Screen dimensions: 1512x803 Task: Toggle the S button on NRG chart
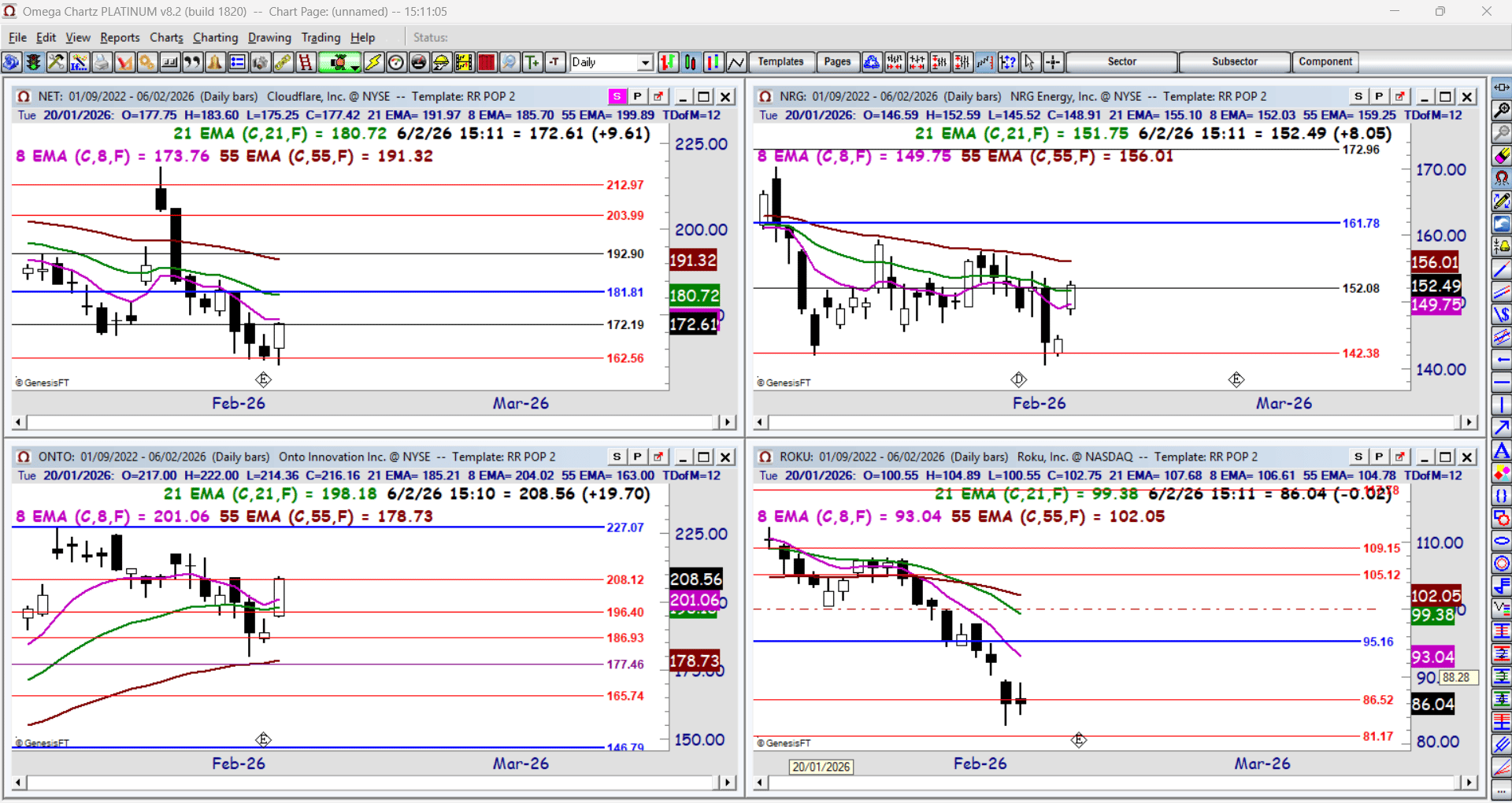1358,96
